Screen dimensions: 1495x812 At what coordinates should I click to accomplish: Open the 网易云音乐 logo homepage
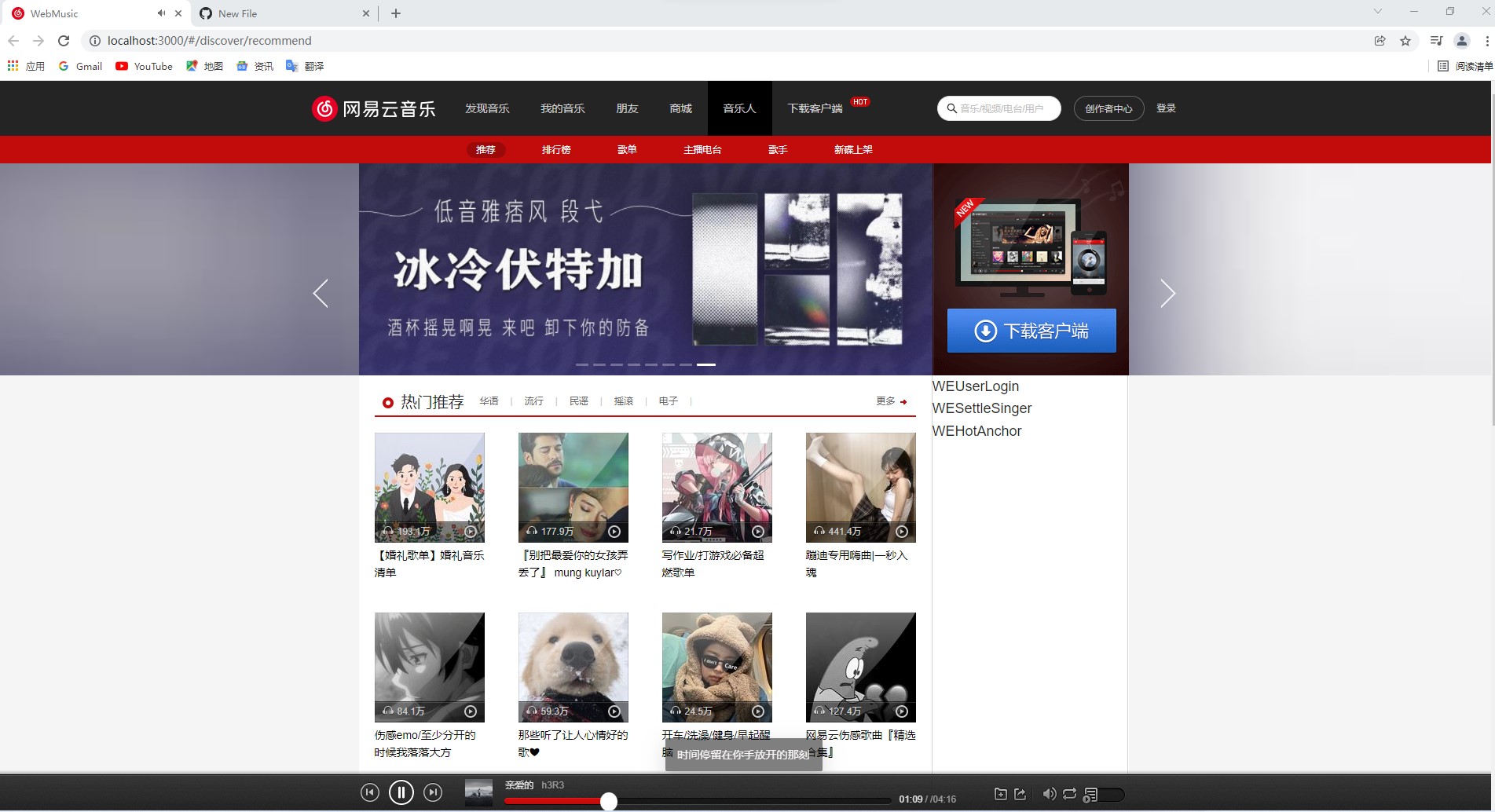(373, 108)
